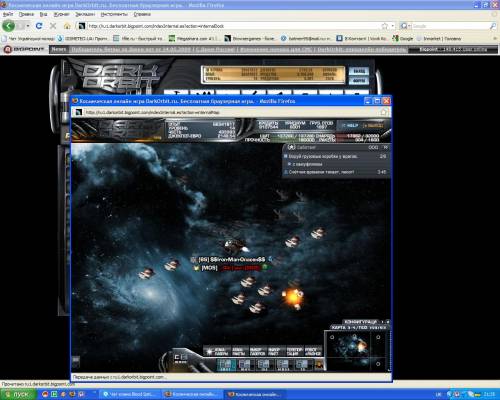
Task: Open the Журнал menu in the menu bar
Action: [x=61, y=14]
